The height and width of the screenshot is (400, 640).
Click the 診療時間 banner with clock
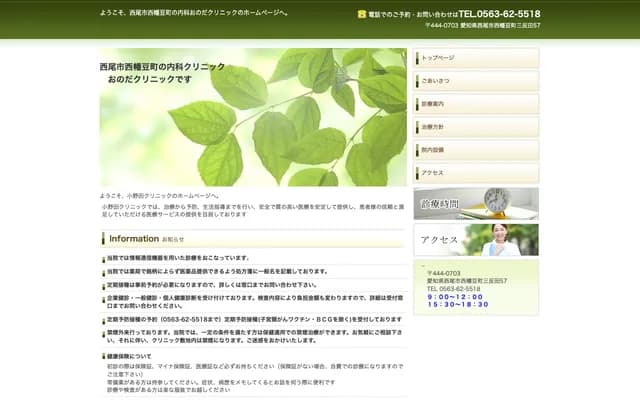(x=476, y=203)
